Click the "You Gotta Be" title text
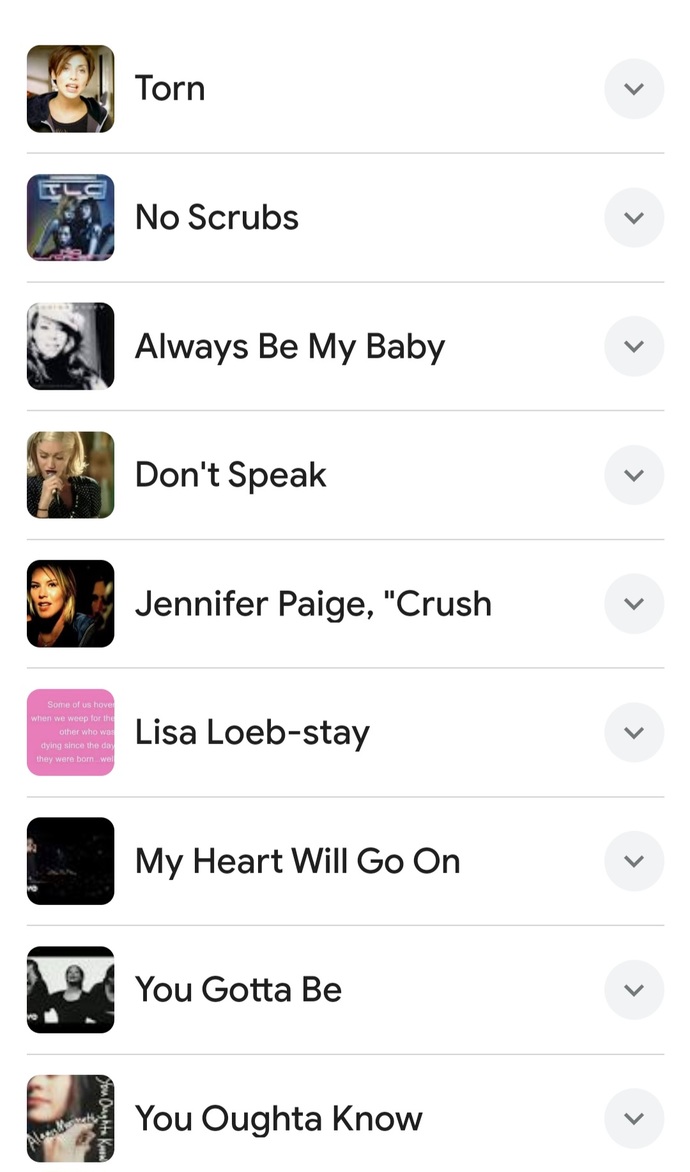 238,989
